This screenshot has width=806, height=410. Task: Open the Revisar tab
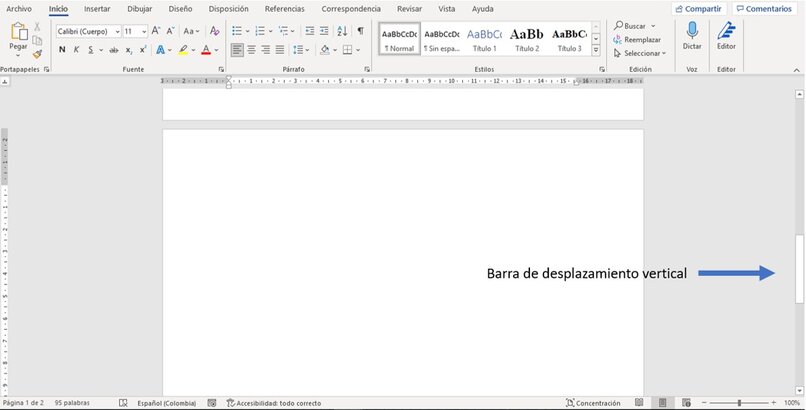point(409,9)
